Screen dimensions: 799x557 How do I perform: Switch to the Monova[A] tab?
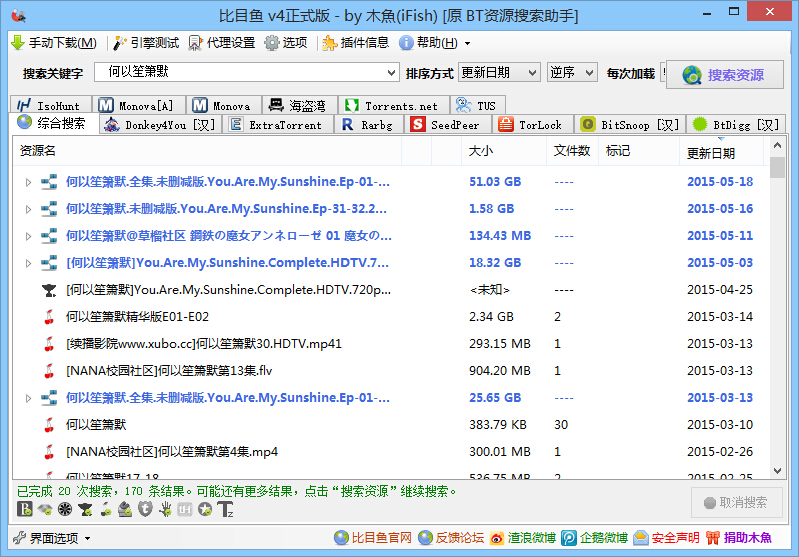click(x=138, y=105)
